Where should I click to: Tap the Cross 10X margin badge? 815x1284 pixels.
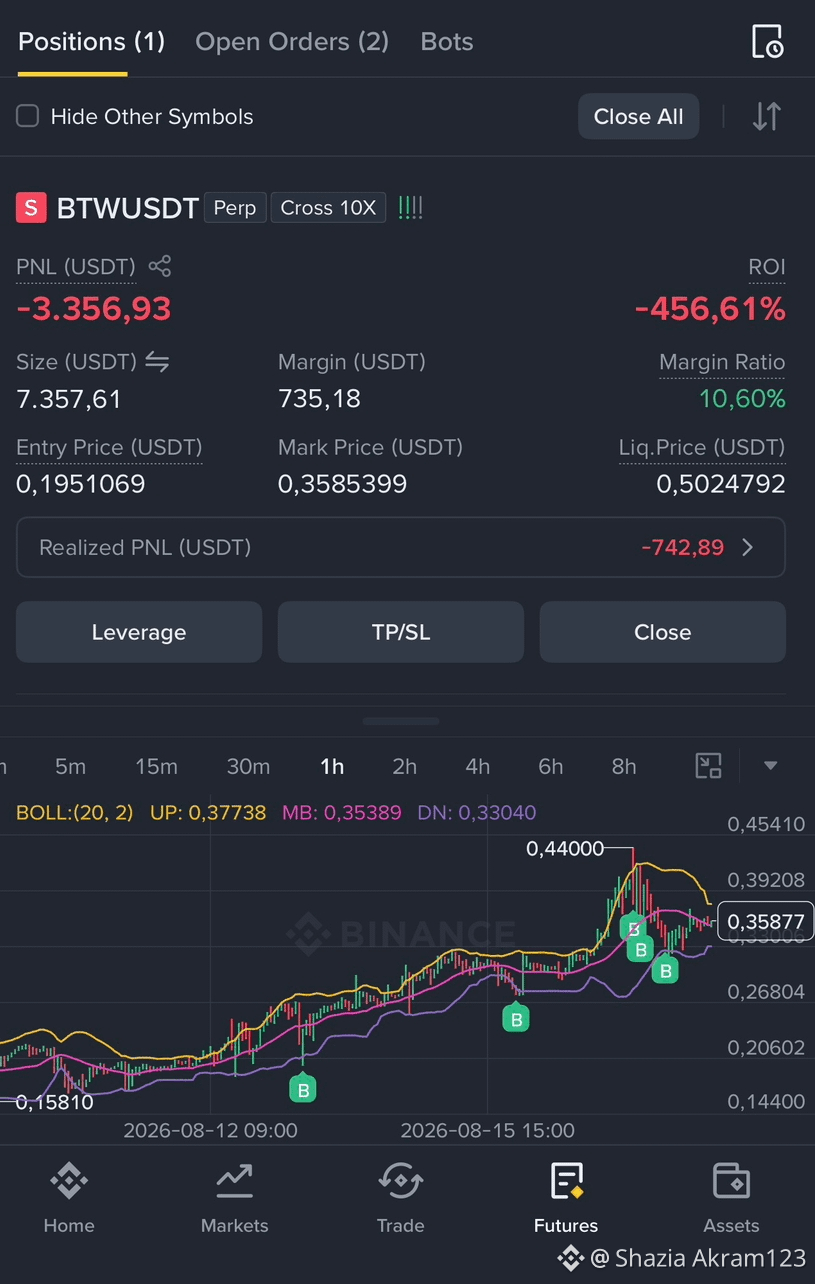click(x=328, y=208)
